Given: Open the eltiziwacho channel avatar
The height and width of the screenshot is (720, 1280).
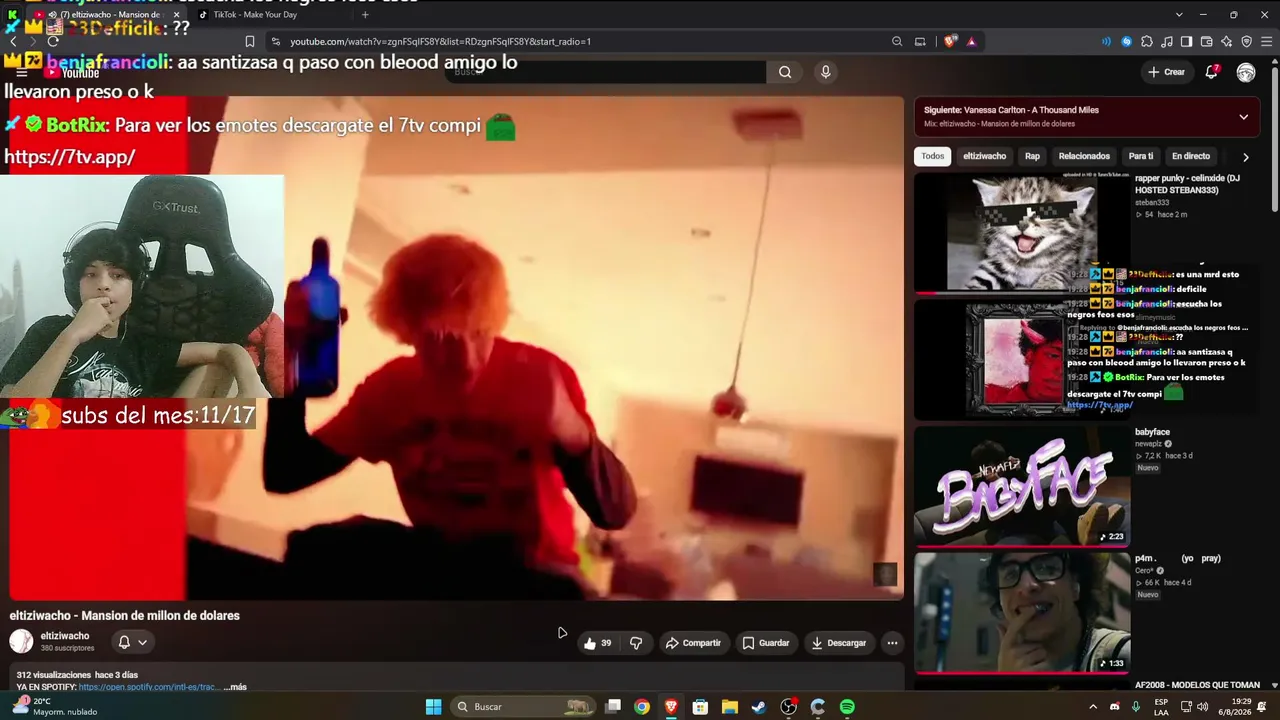Looking at the screenshot, I should (x=21, y=642).
